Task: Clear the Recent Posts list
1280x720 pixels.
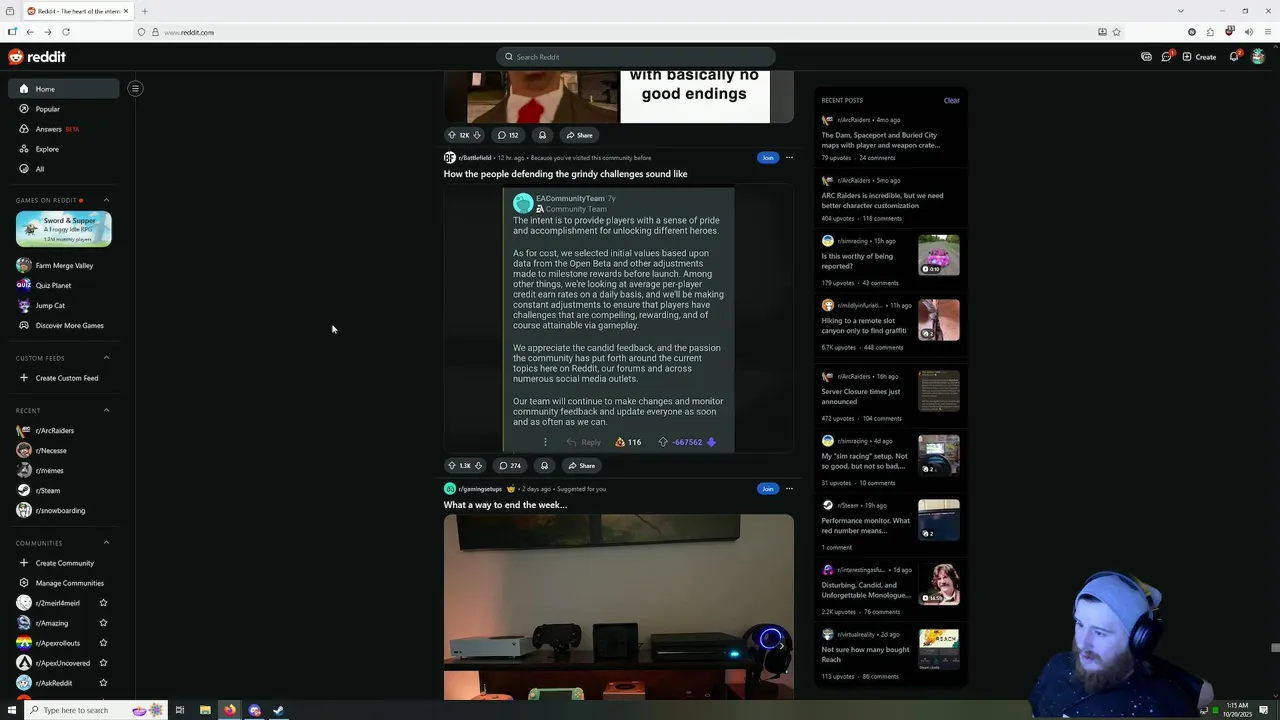Action: point(951,100)
